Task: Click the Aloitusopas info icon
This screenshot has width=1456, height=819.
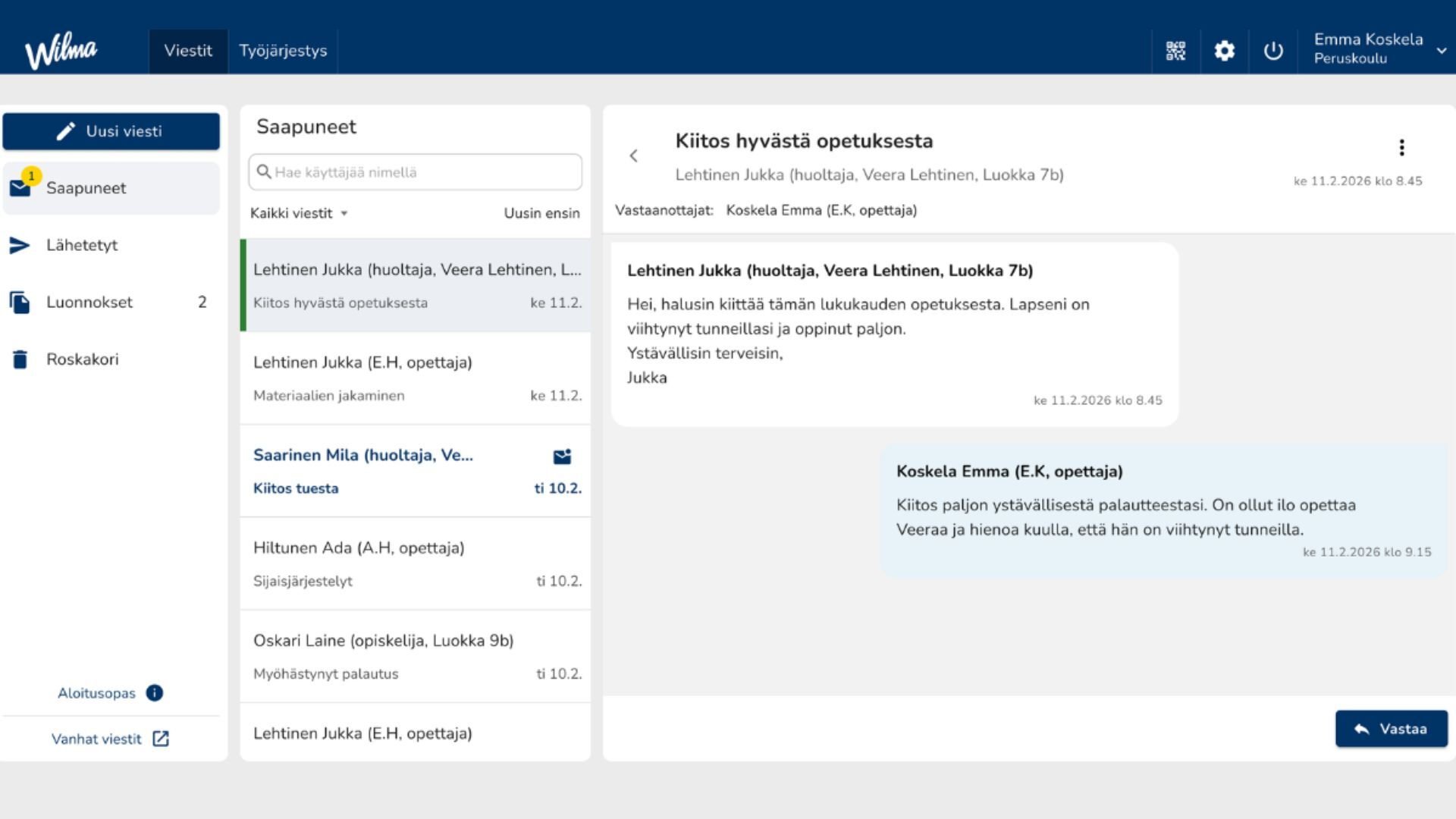Action: coord(155,693)
